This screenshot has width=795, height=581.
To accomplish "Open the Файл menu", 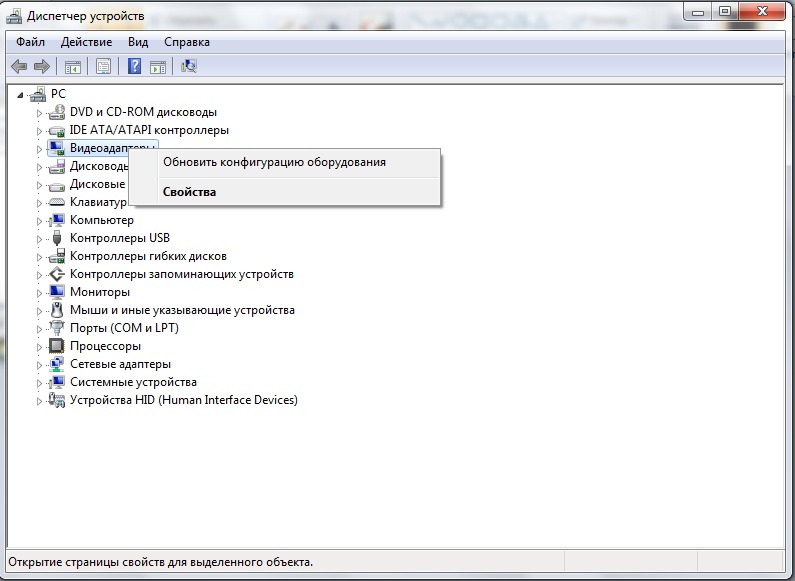I will 30,42.
